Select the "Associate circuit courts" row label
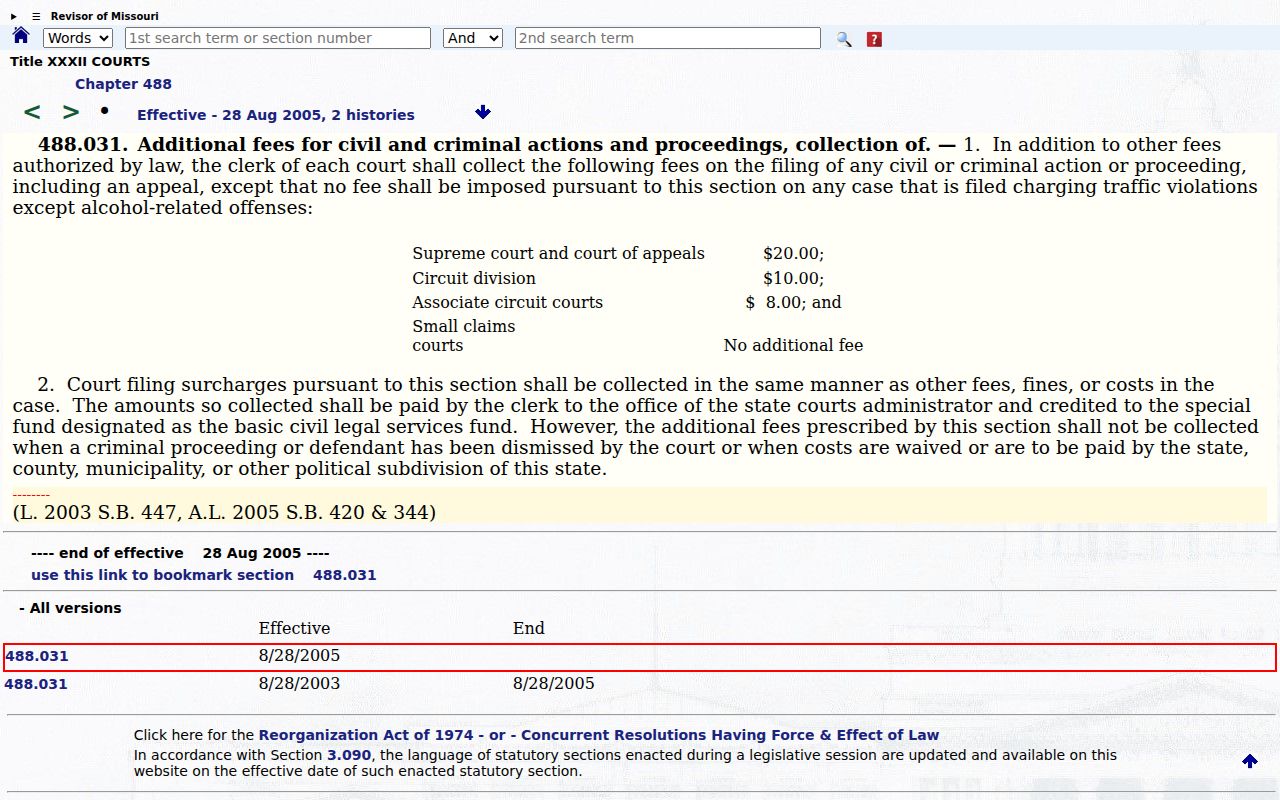 [507, 302]
